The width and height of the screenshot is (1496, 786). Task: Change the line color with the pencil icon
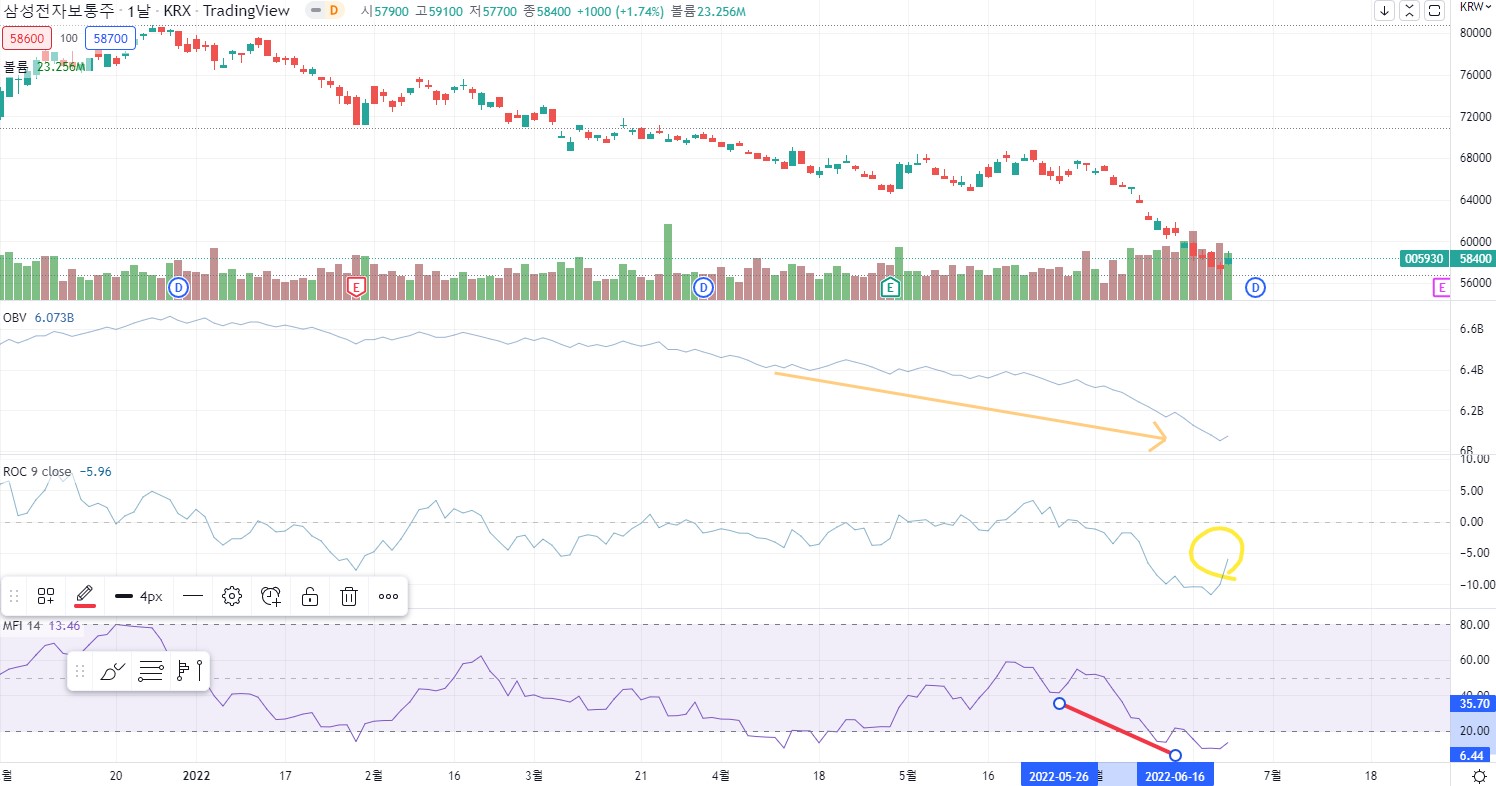(x=85, y=596)
